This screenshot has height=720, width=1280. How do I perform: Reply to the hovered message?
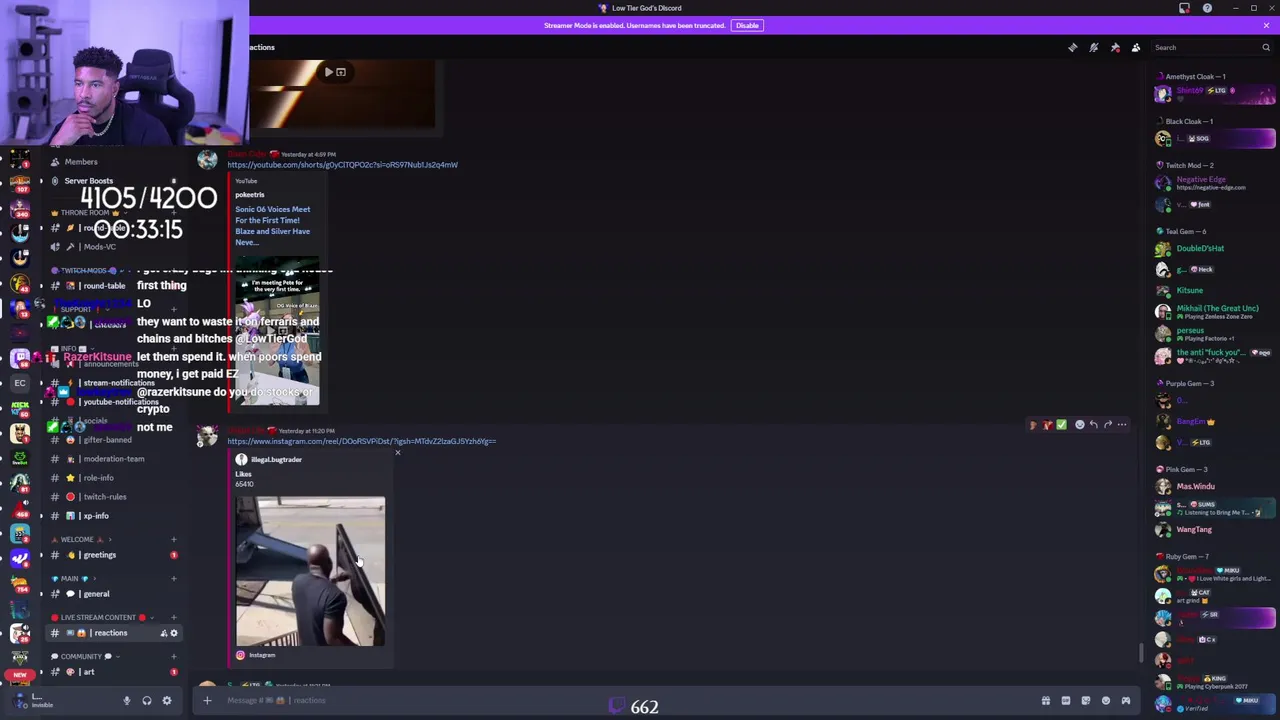click(1093, 425)
